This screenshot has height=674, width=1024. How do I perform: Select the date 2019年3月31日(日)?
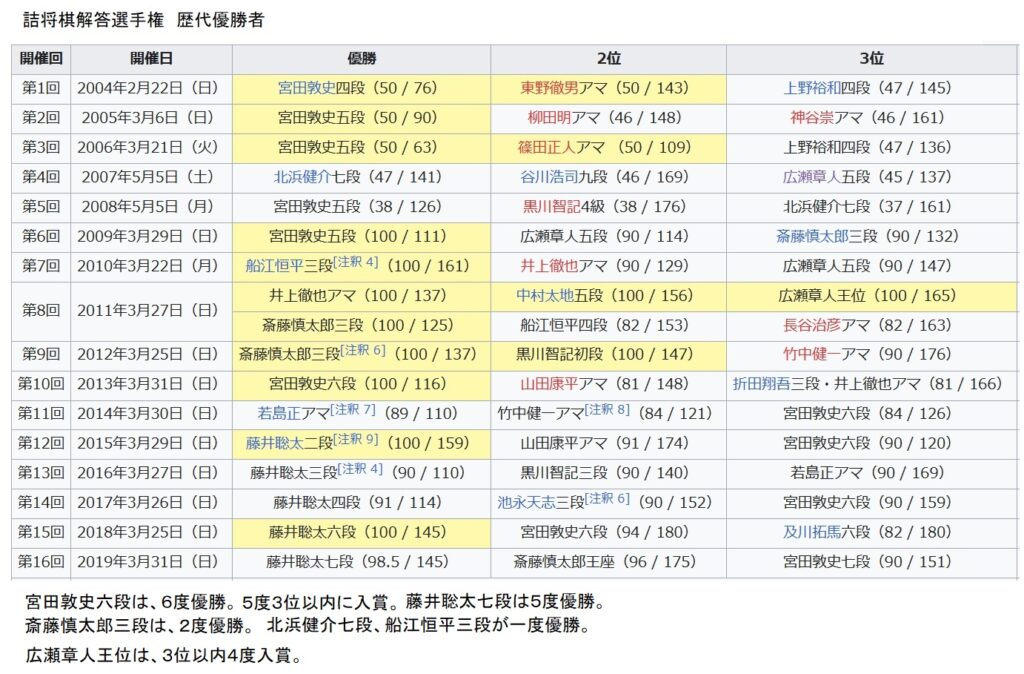(148, 562)
